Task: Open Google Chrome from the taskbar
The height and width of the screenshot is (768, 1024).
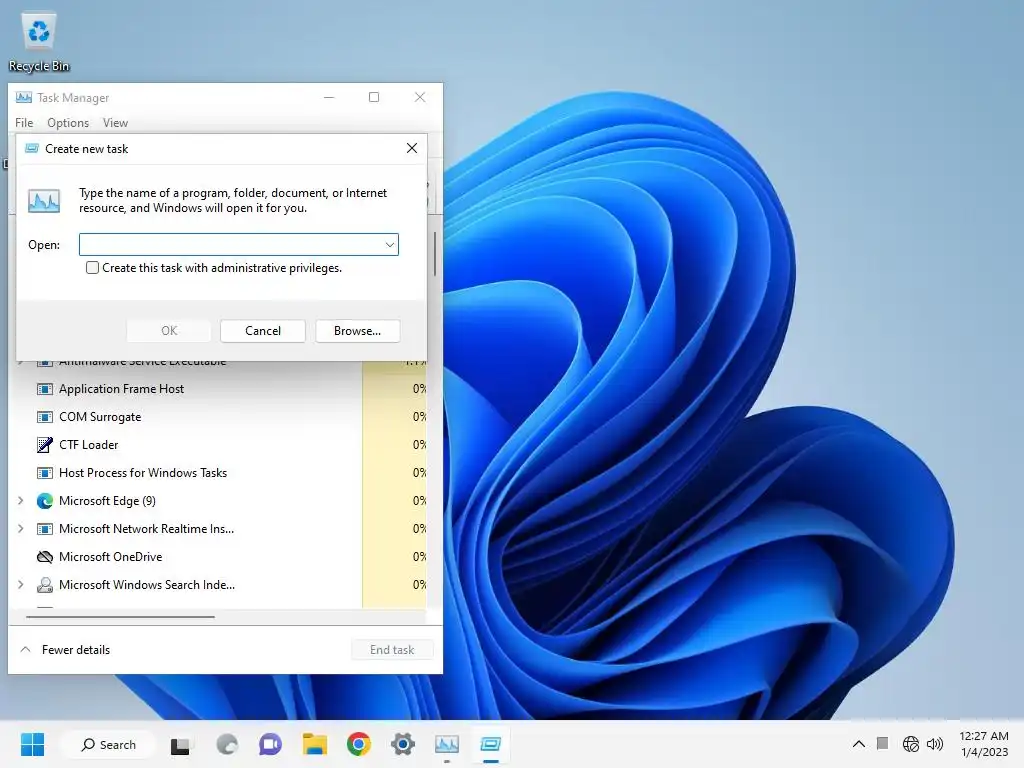Action: coord(359,744)
